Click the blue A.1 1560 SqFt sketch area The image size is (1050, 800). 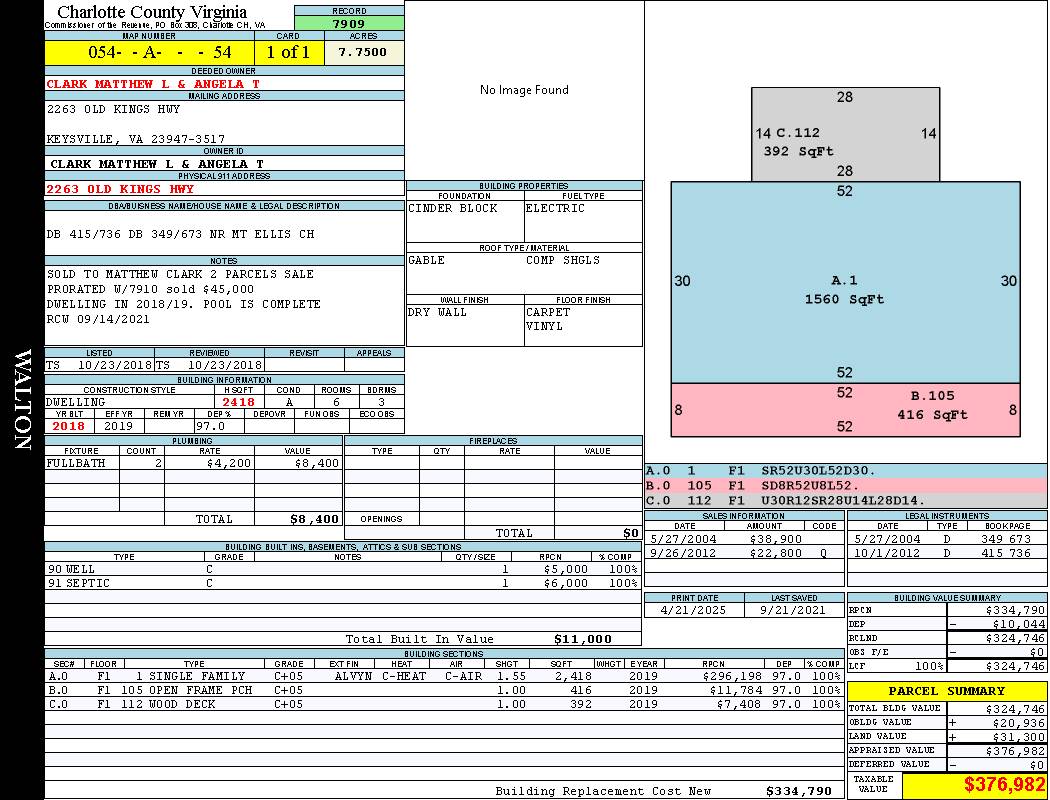(845, 282)
